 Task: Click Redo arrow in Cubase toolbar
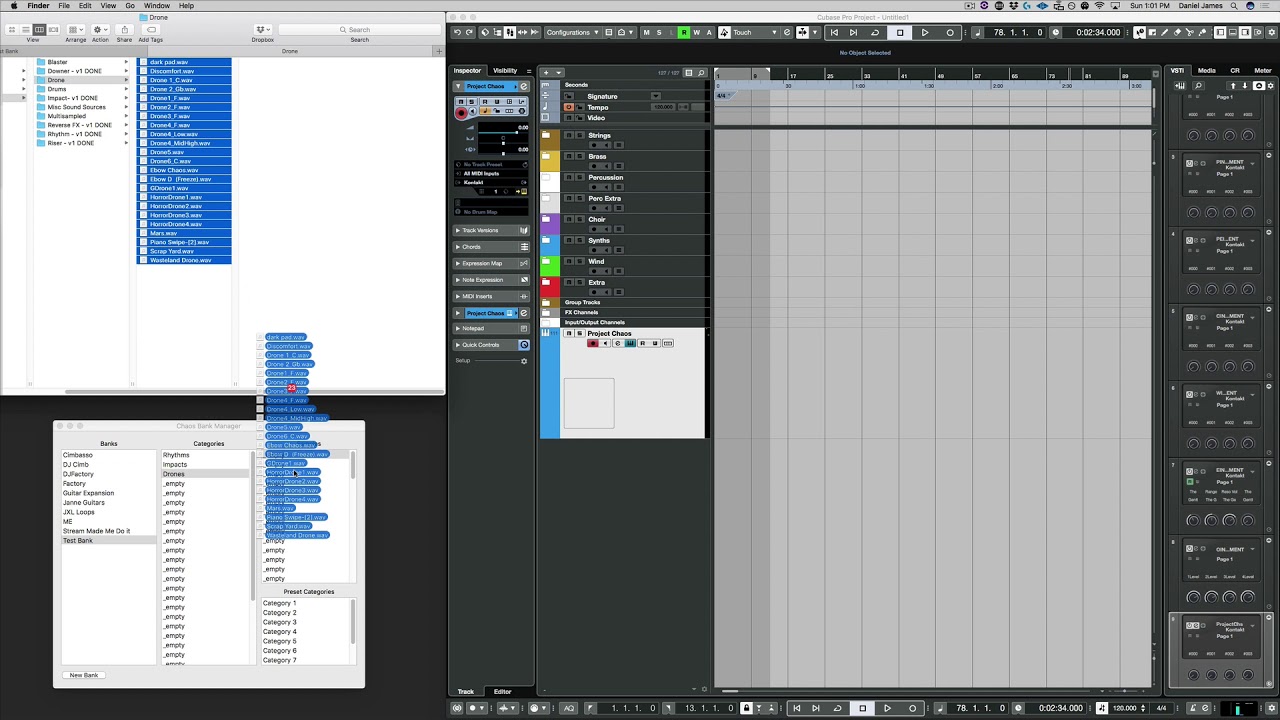469,32
